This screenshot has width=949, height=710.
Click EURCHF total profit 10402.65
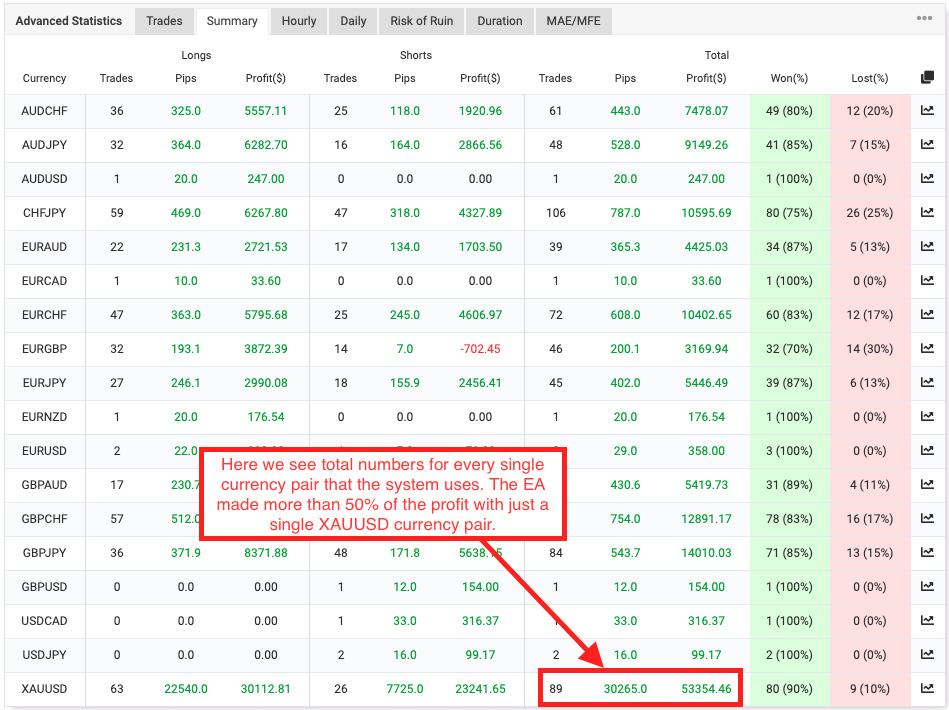click(x=706, y=315)
